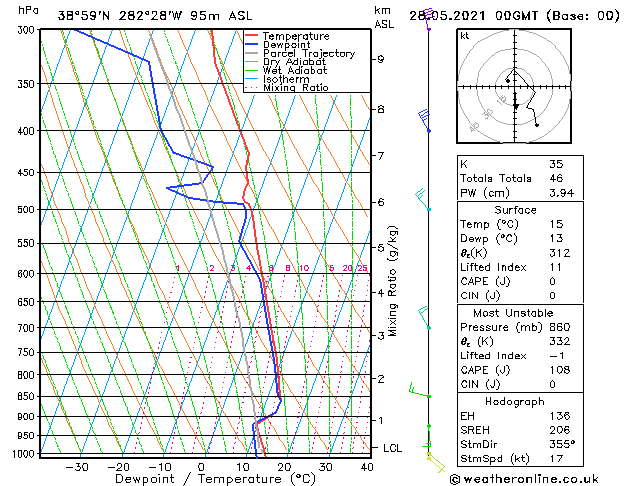Click the Most Unstable theta-e value 332
629x486 pixels.
(559, 341)
